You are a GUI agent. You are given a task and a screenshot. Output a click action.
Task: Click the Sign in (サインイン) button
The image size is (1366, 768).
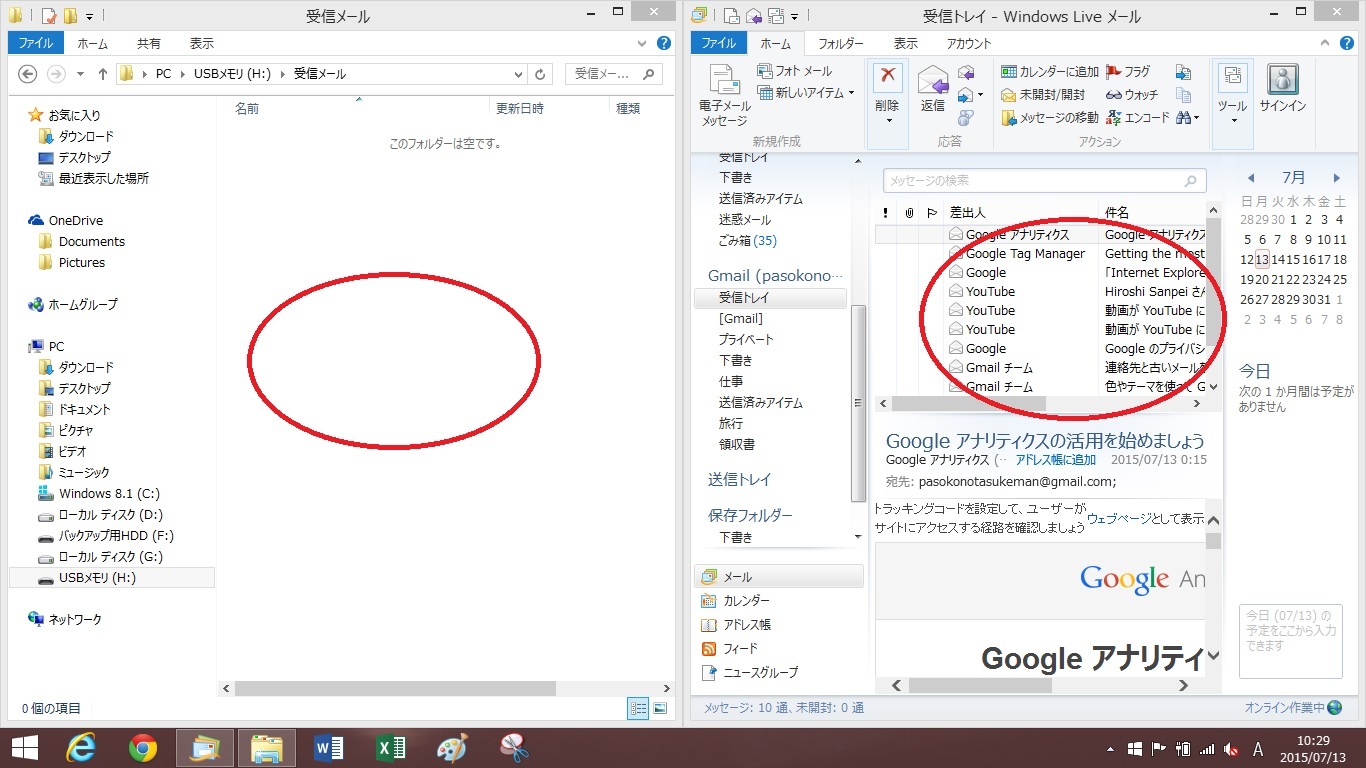coord(1282,90)
